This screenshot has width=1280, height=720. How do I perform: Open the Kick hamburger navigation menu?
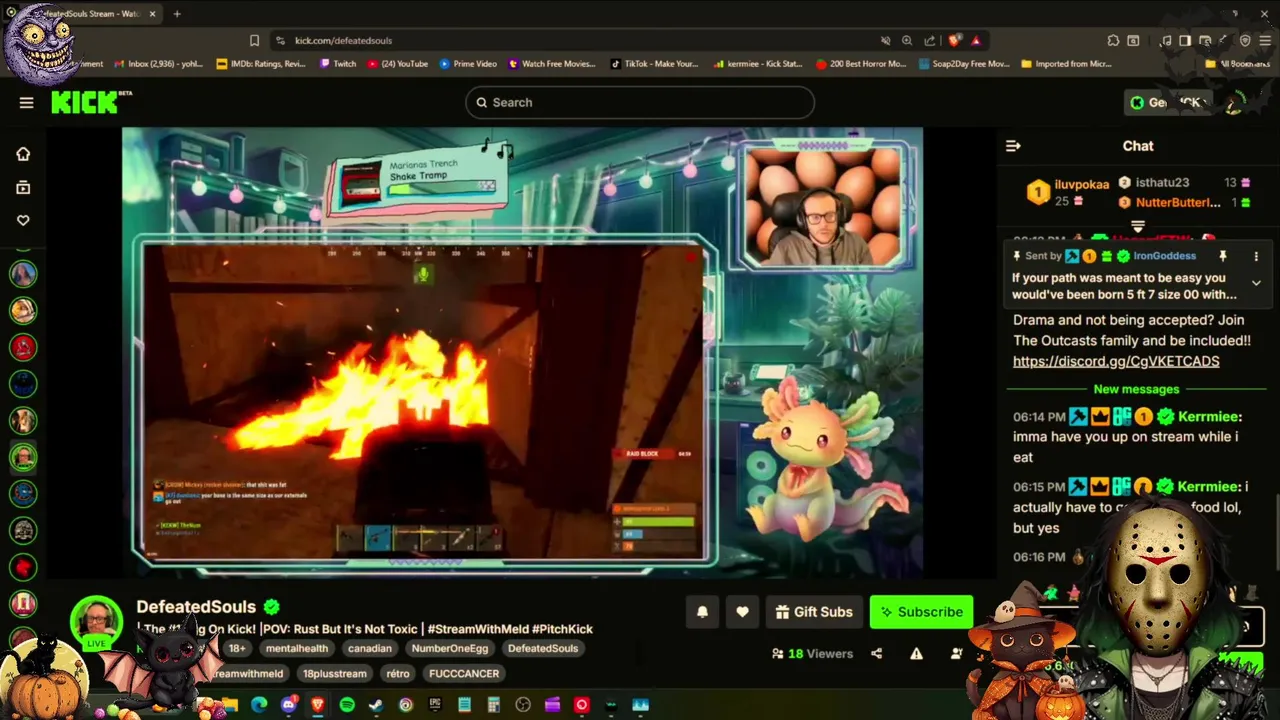point(26,102)
